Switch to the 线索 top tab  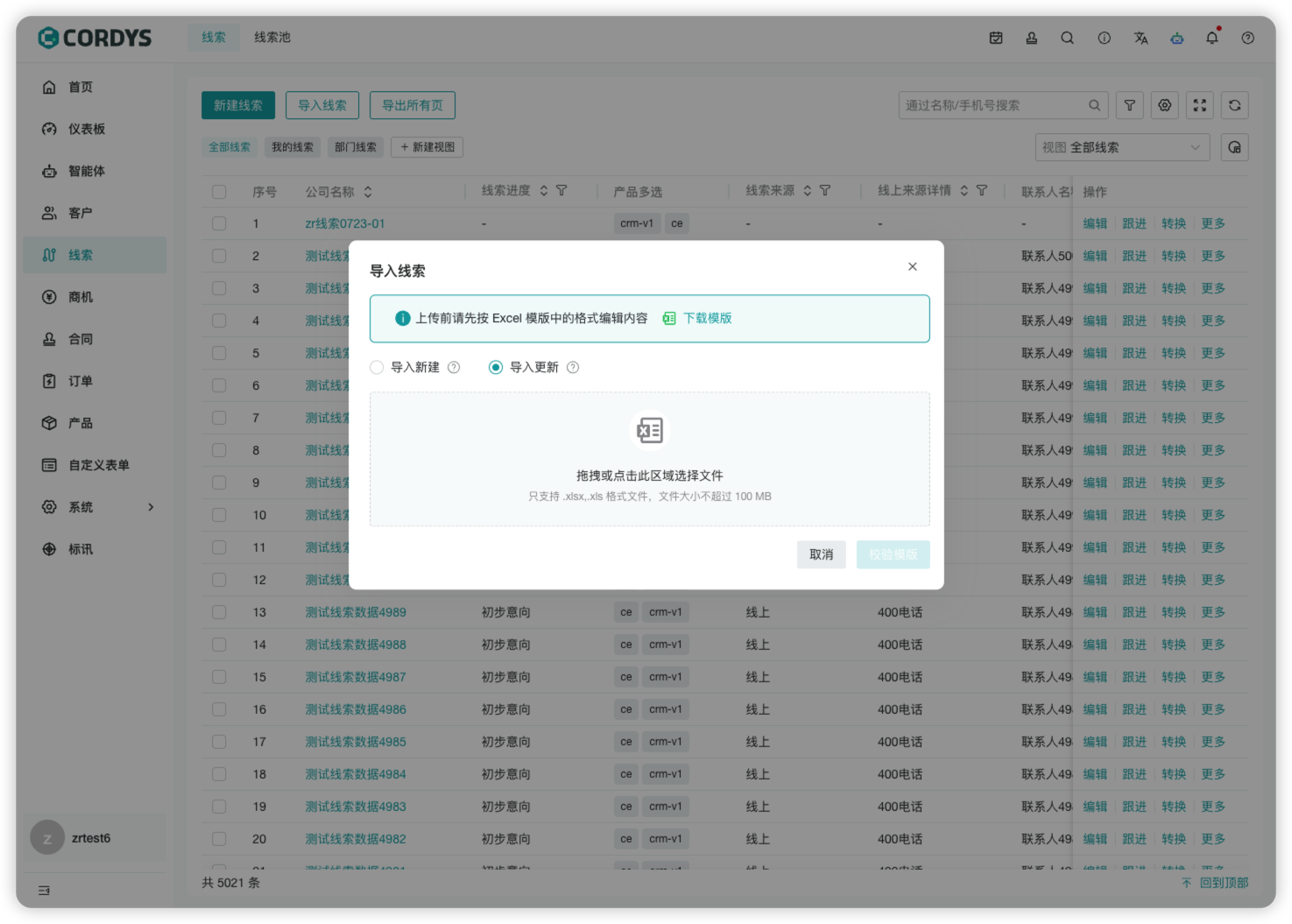click(x=214, y=37)
